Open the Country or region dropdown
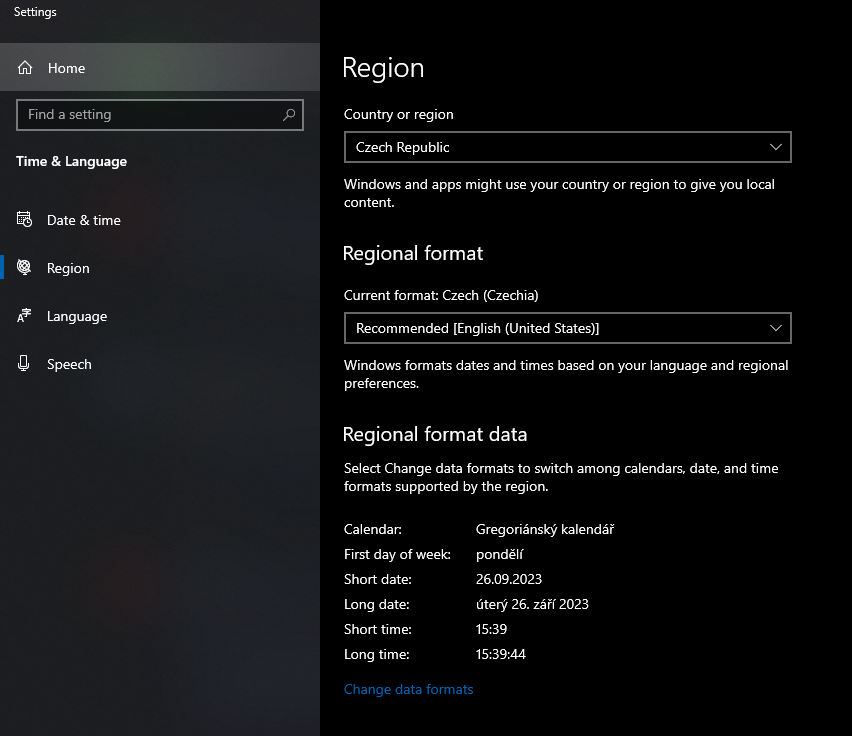This screenshot has width=852, height=736. tap(568, 146)
